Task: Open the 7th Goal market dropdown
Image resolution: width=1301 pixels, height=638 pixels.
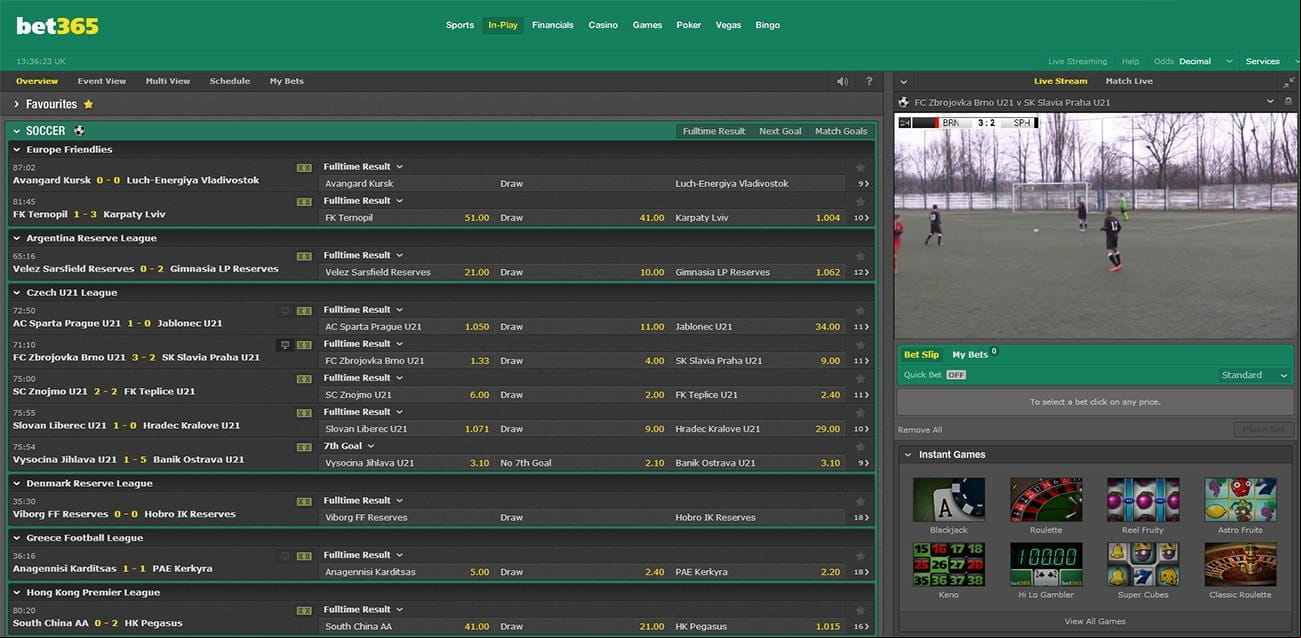Action: tap(349, 446)
